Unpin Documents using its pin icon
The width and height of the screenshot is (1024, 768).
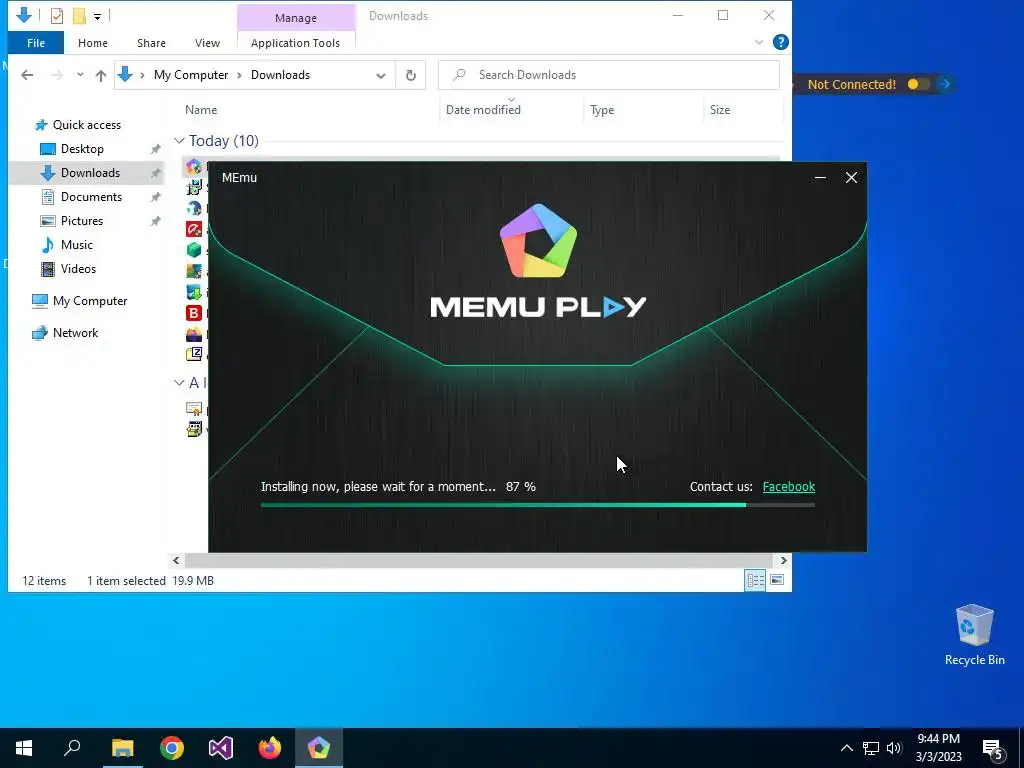point(155,197)
